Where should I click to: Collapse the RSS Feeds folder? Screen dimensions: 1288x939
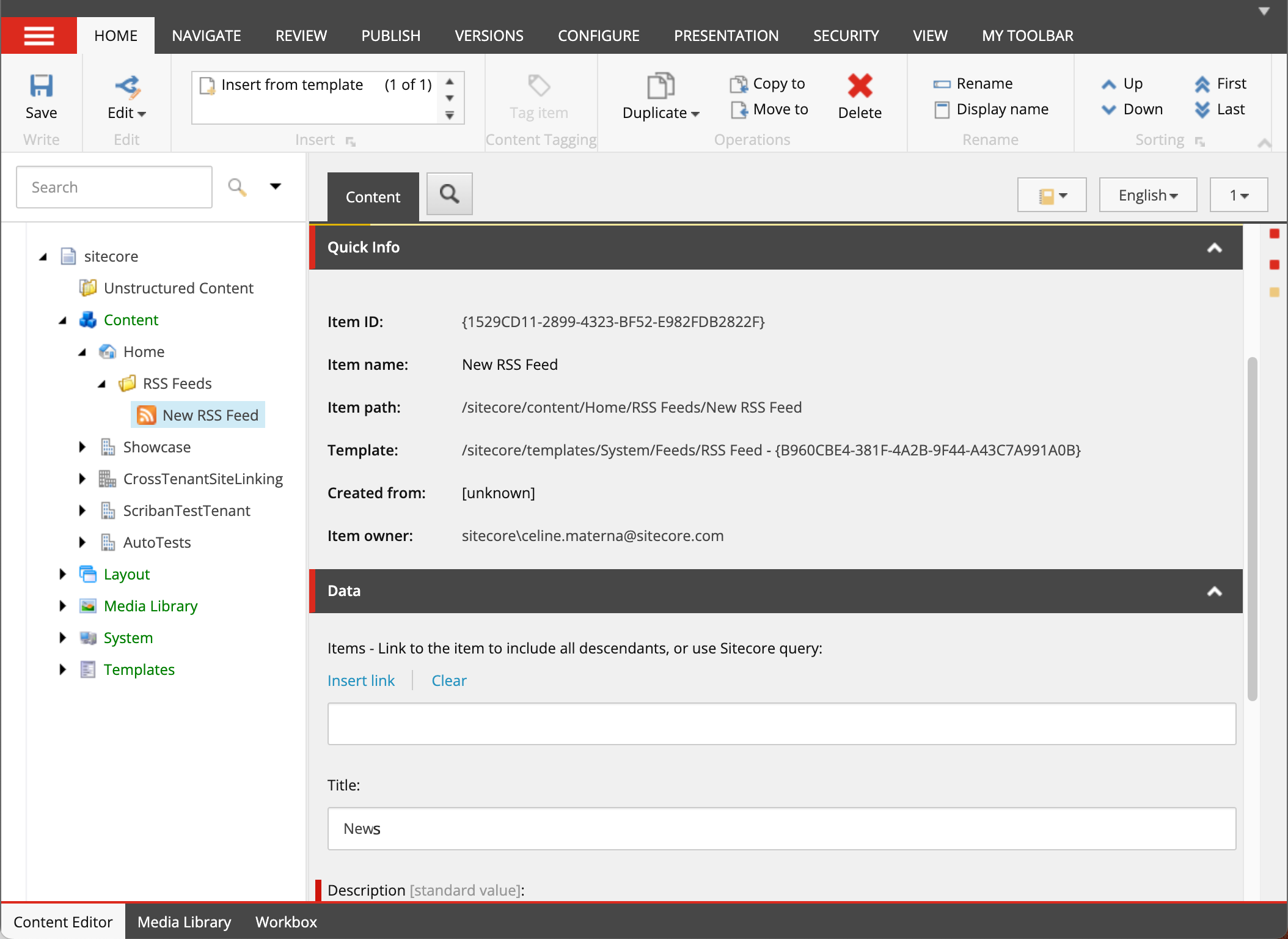[103, 383]
